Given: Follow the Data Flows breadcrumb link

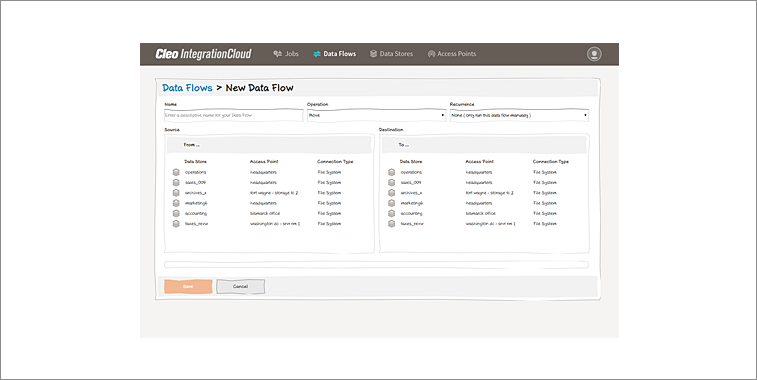Looking at the screenshot, I should click(x=187, y=88).
